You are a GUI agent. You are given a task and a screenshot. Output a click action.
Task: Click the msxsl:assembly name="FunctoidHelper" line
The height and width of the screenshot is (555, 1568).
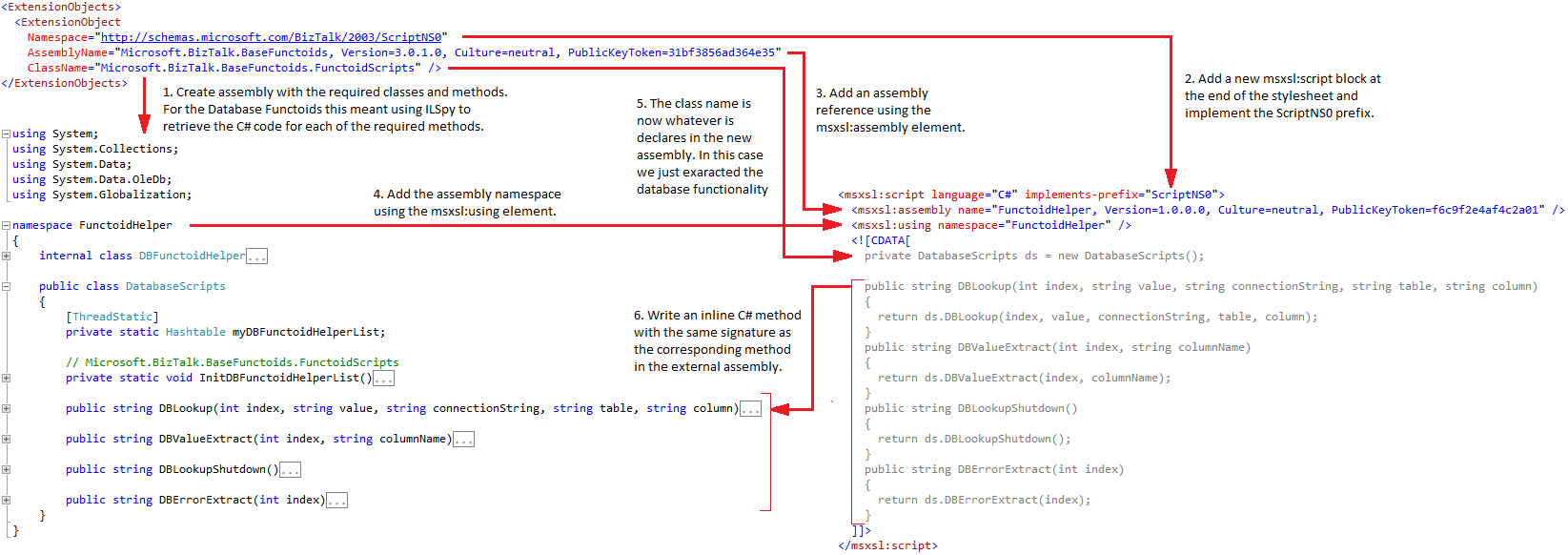[x=1208, y=210]
